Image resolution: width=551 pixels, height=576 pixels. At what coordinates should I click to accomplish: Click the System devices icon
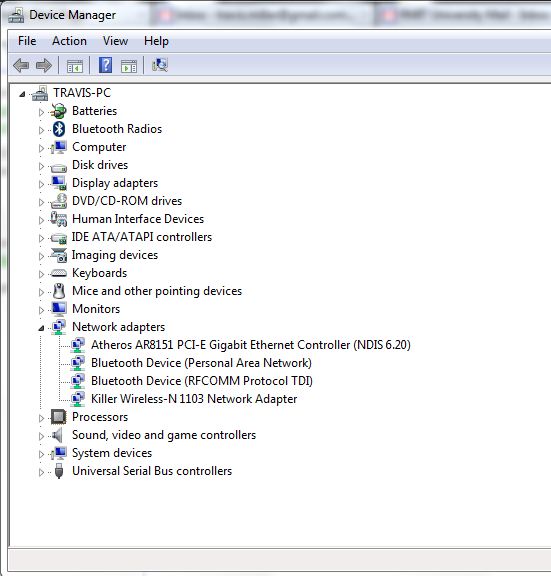[59, 453]
